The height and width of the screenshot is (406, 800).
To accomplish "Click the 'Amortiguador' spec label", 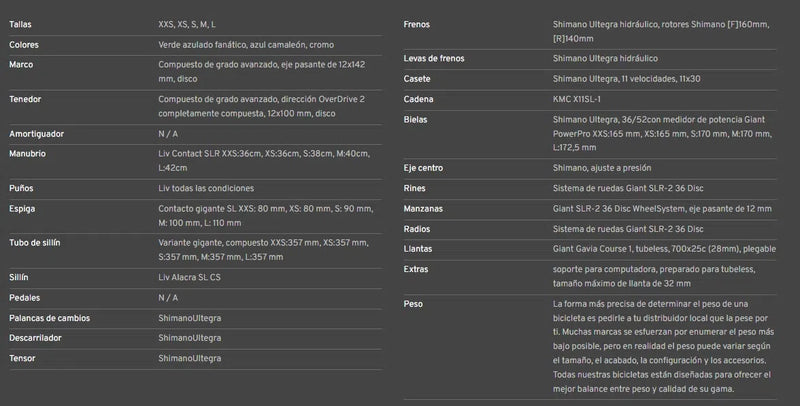I will pos(36,134).
